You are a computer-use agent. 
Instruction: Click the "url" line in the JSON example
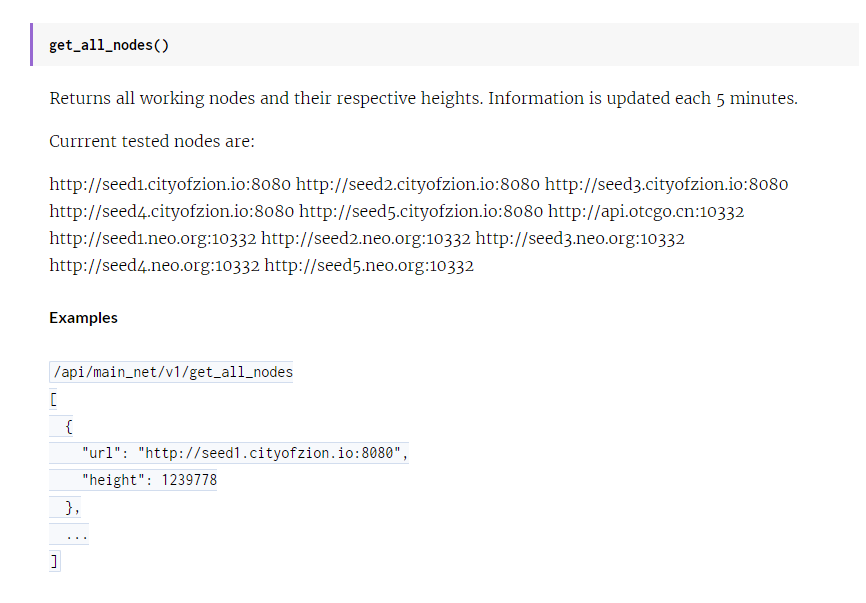(x=245, y=453)
